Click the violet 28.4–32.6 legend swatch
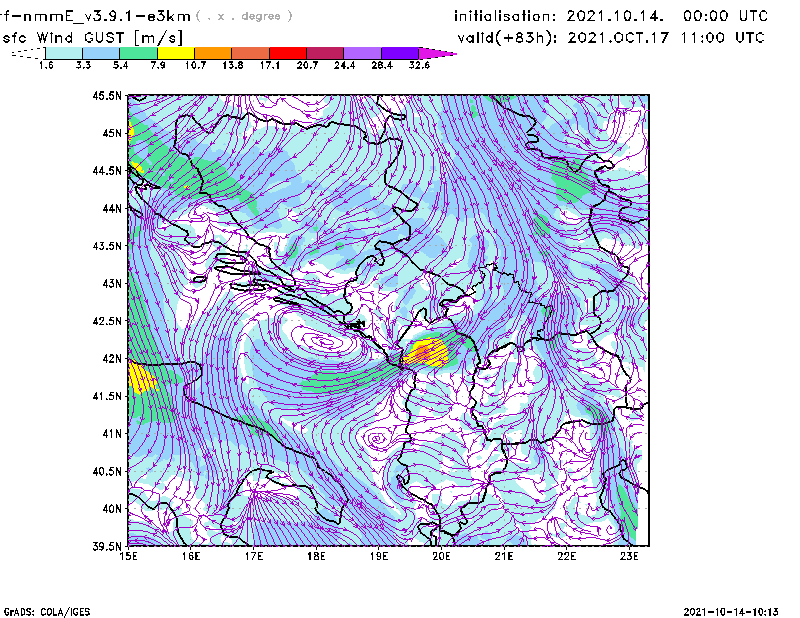800x618 pixels. tap(400, 53)
